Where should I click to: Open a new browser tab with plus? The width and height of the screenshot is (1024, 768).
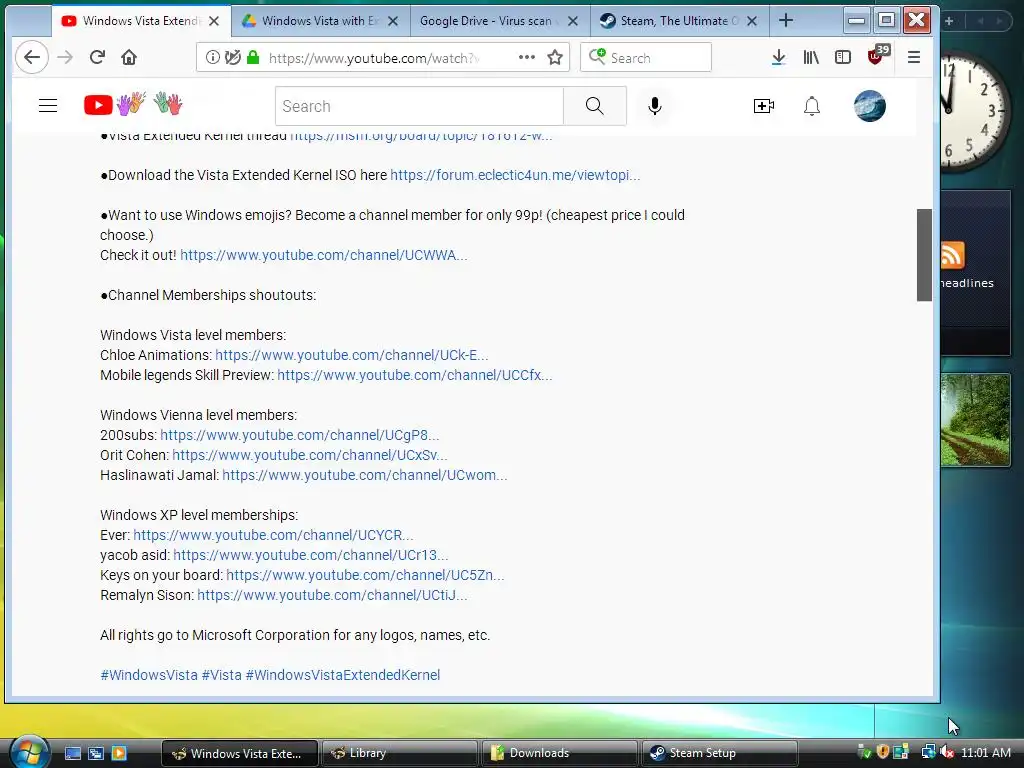click(786, 21)
